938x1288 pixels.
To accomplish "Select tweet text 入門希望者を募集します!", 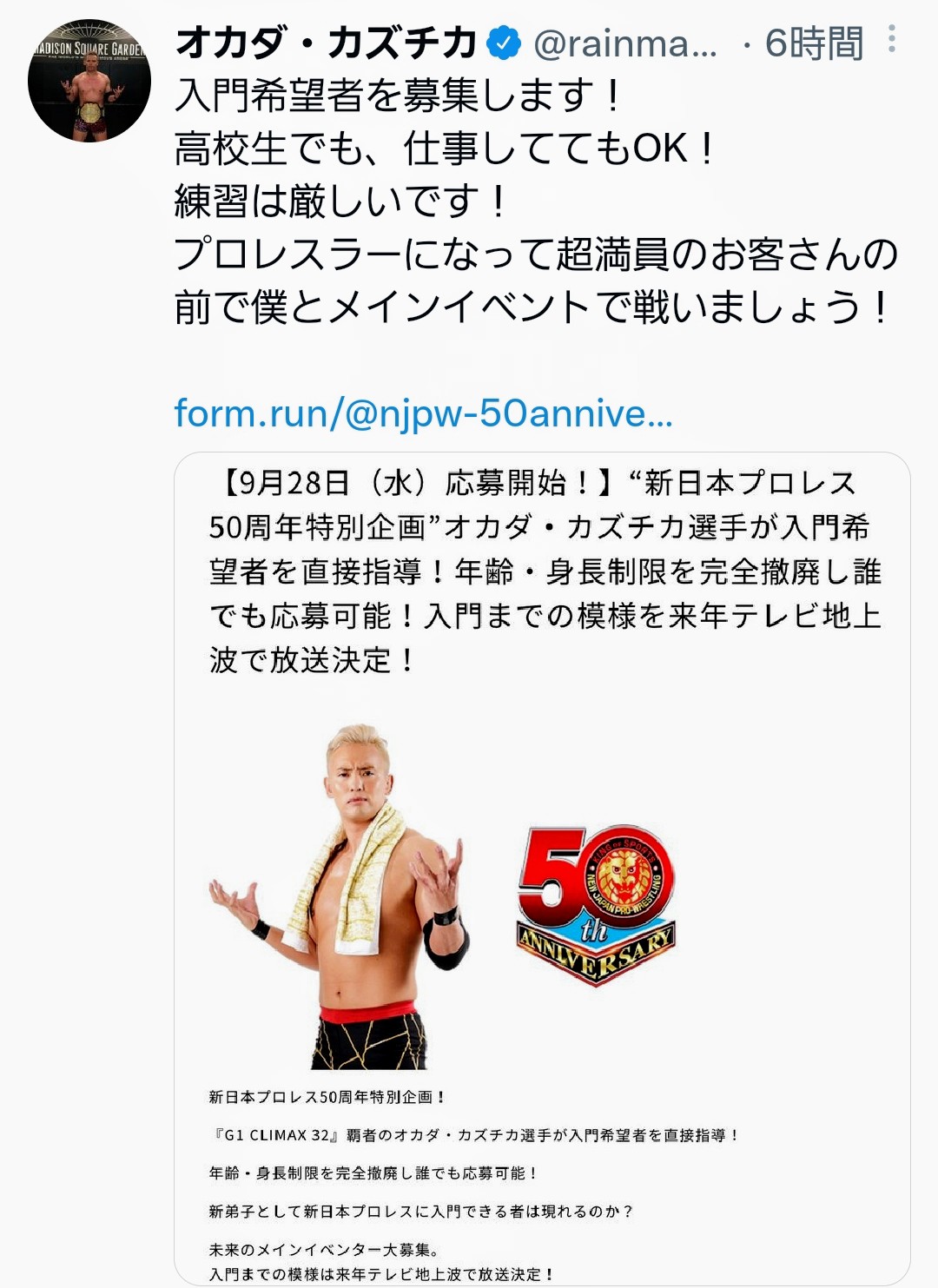I will pyautogui.click(x=399, y=96).
